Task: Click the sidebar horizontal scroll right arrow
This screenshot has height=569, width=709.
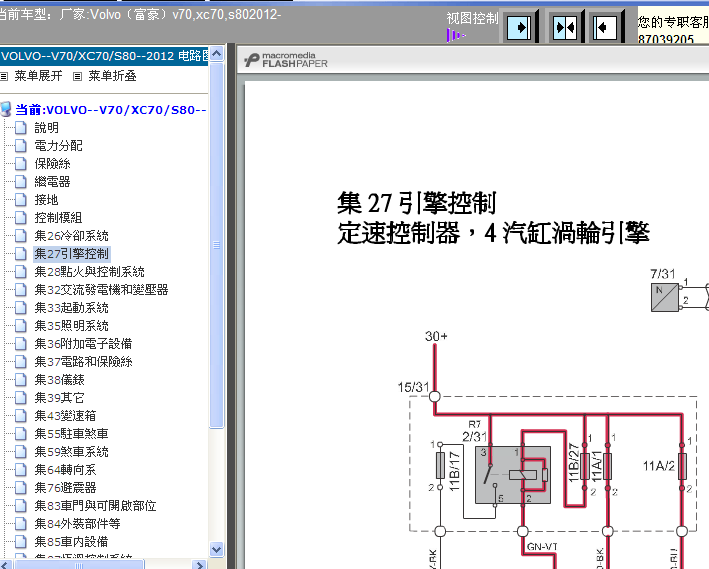Action: [x=199, y=564]
